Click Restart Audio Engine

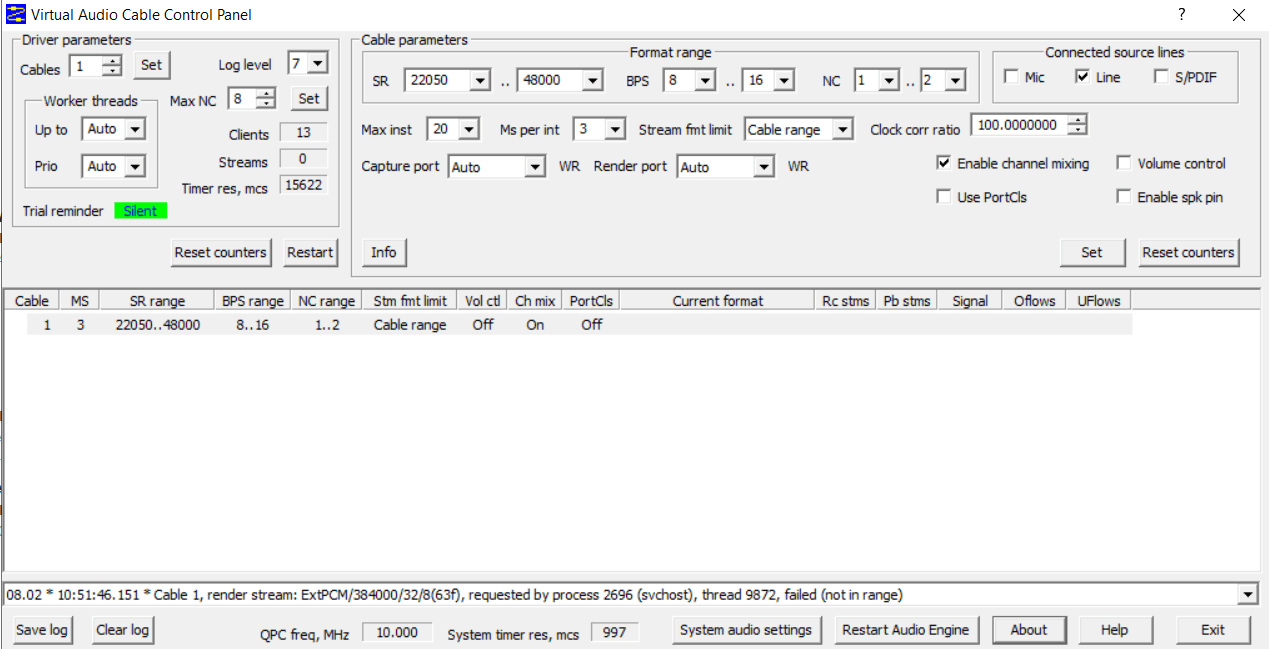tap(906, 630)
